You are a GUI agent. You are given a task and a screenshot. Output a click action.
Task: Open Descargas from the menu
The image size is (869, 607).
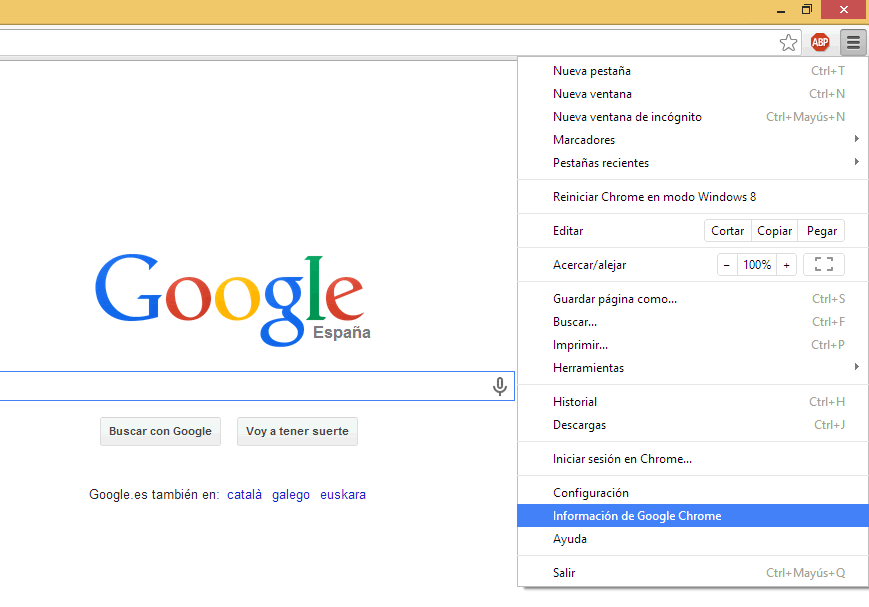coord(693,425)
